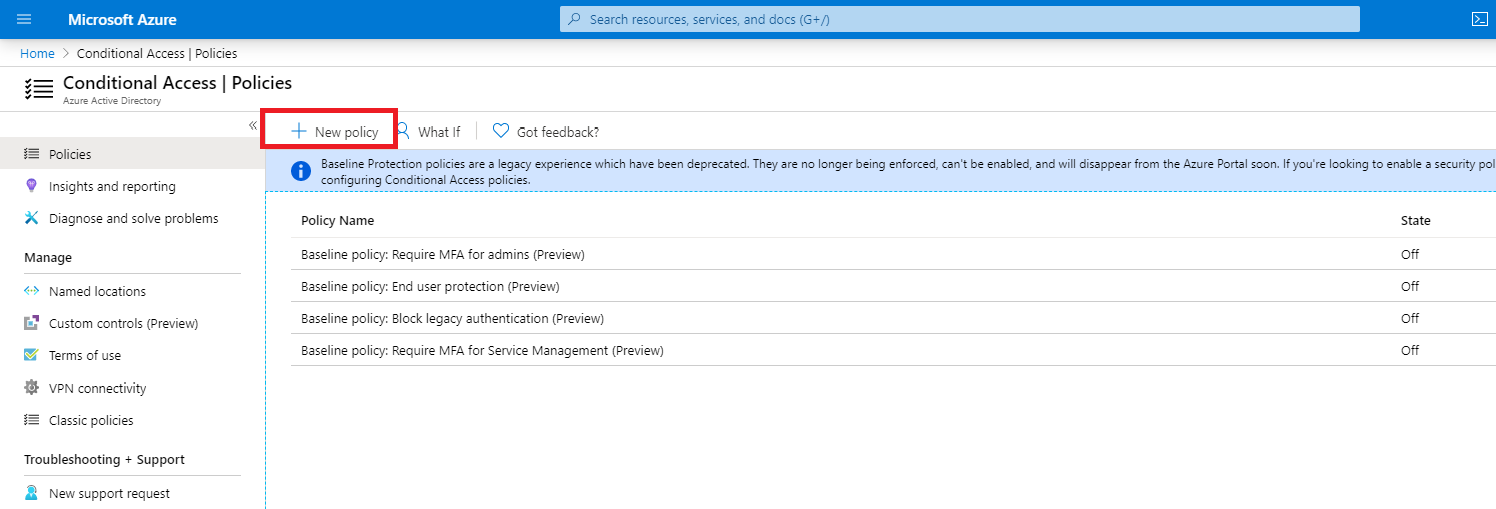Open Cloud Shell from the top bar
This screenshot has width=1496, height=509.
coord(1480,19)
